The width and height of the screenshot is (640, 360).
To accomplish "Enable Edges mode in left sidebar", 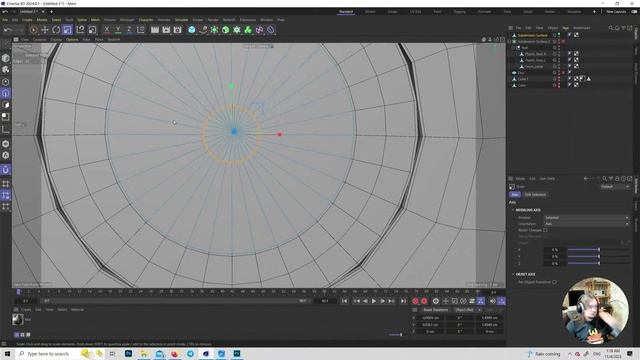I will coord(5,93).
